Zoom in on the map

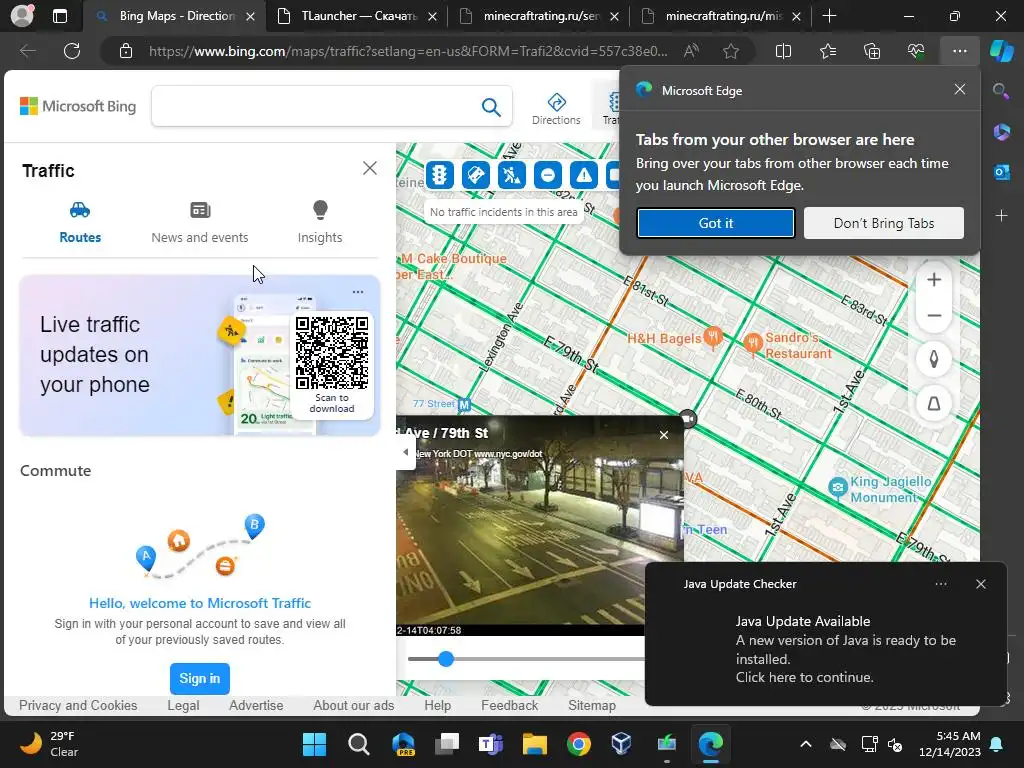pyautogui.click(x=934, y=280)
